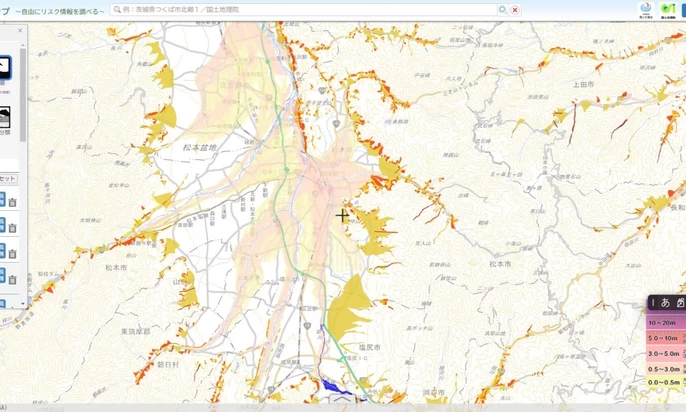The image size is (686, 412).
Task: Toggle the first layer's blue icon in the list
Action: 2,199
